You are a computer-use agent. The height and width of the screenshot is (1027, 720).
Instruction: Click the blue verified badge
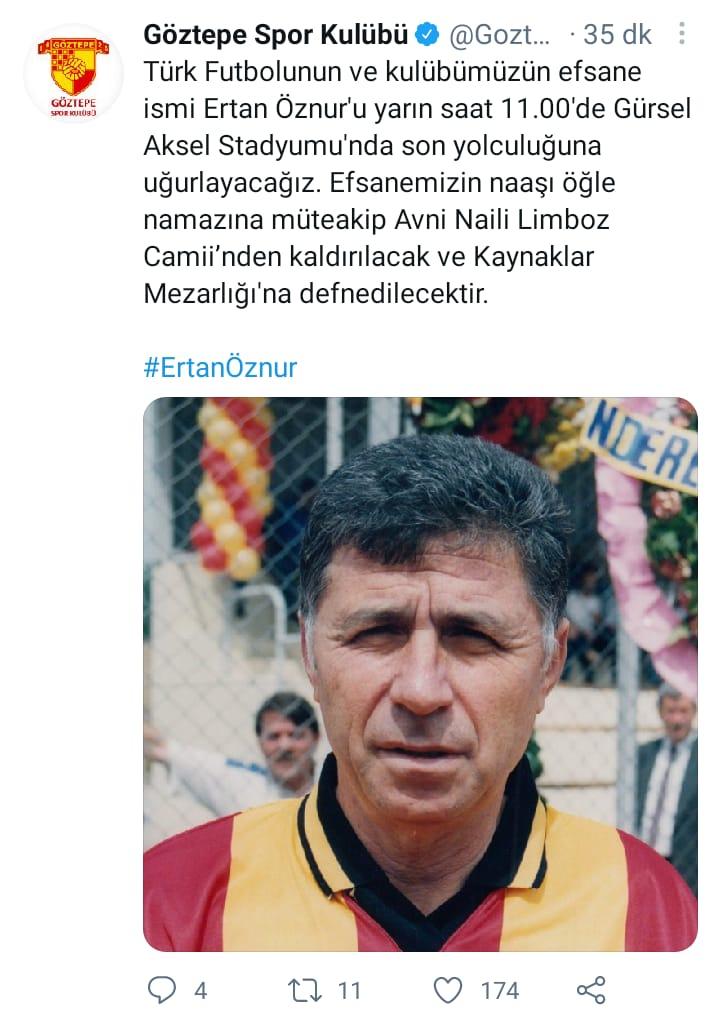click(428, 35)
